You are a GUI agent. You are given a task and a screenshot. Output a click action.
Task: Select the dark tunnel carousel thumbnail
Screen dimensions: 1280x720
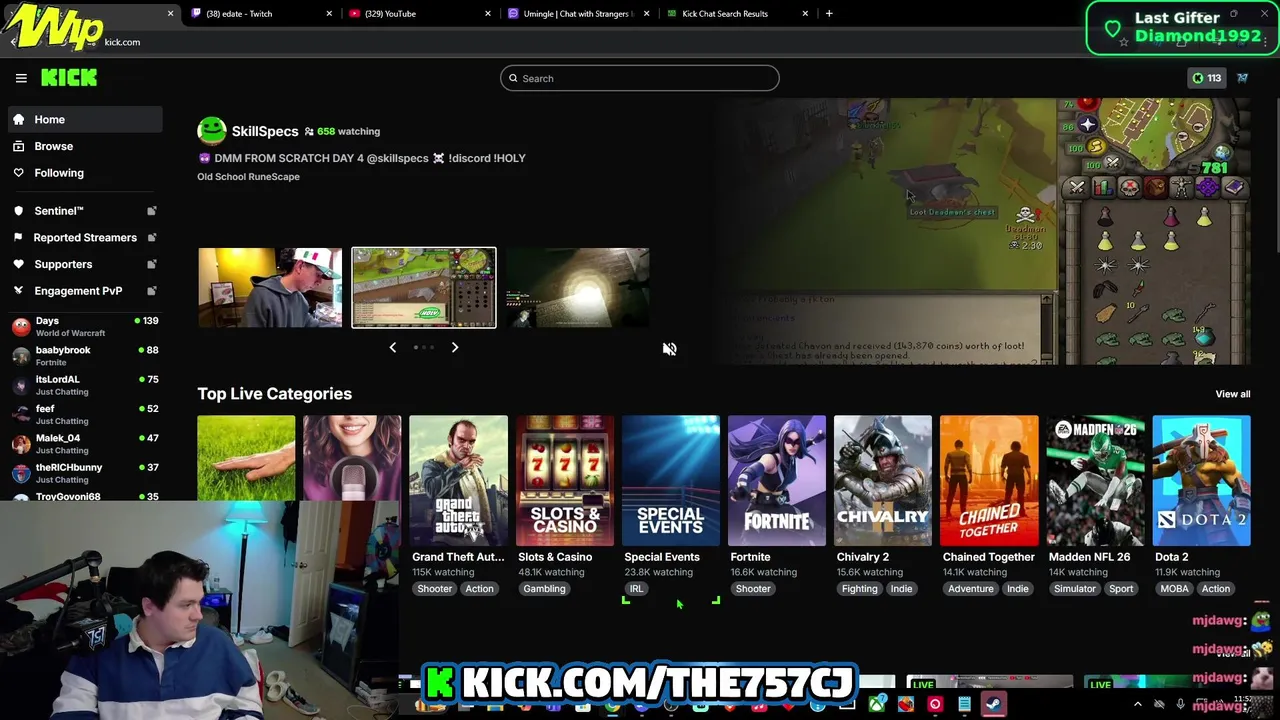tap(578, 288)
